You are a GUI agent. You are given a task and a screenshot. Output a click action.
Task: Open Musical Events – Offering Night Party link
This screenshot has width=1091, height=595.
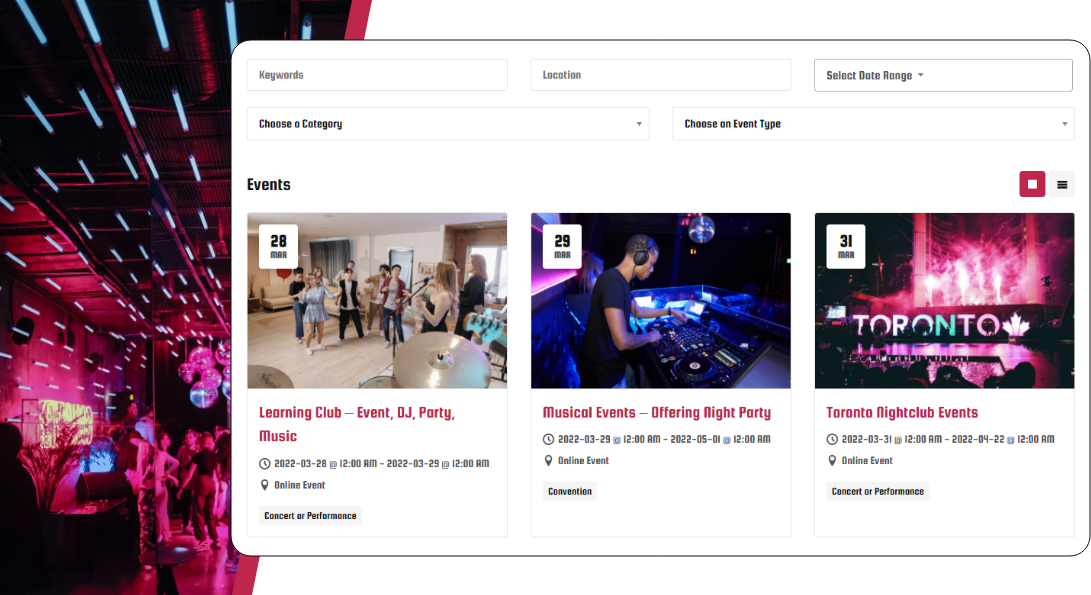(657, 413)
